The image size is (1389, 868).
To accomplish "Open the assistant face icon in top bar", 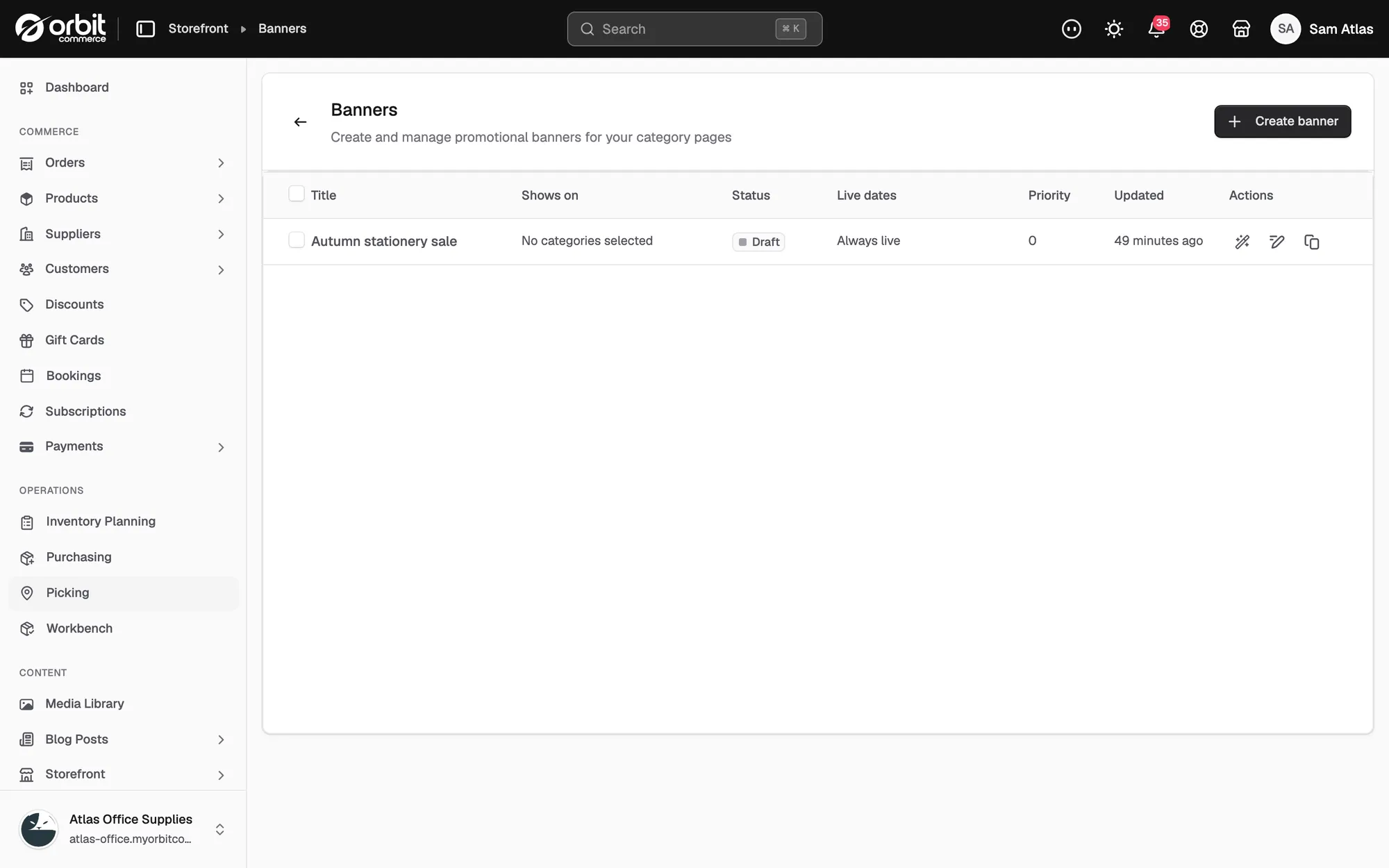I will tap(1072, 28).
